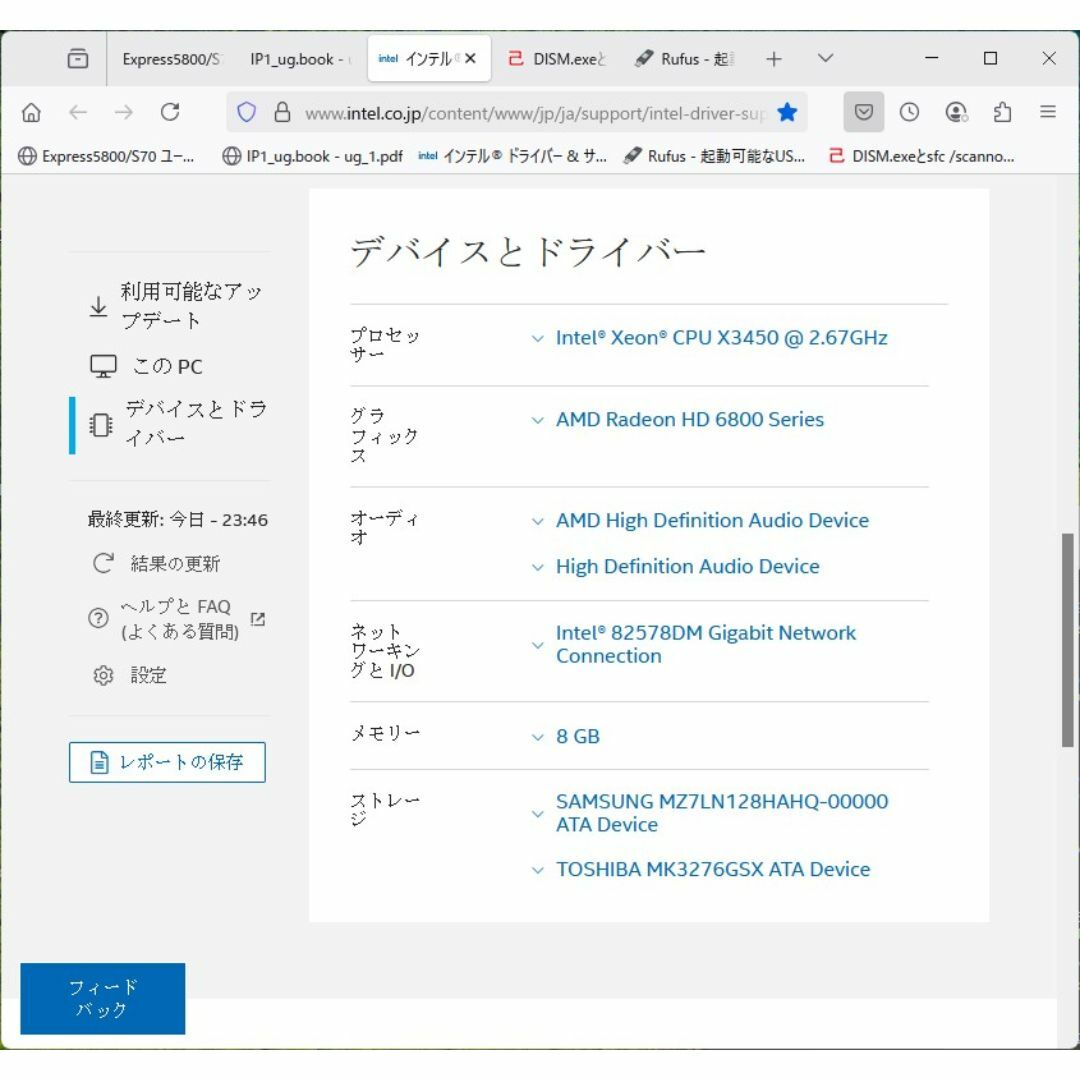The width and height of the screenshot is (1080, 1080).
Task: Open the Firefox hamburger menu
Action: pos(1048,112)
